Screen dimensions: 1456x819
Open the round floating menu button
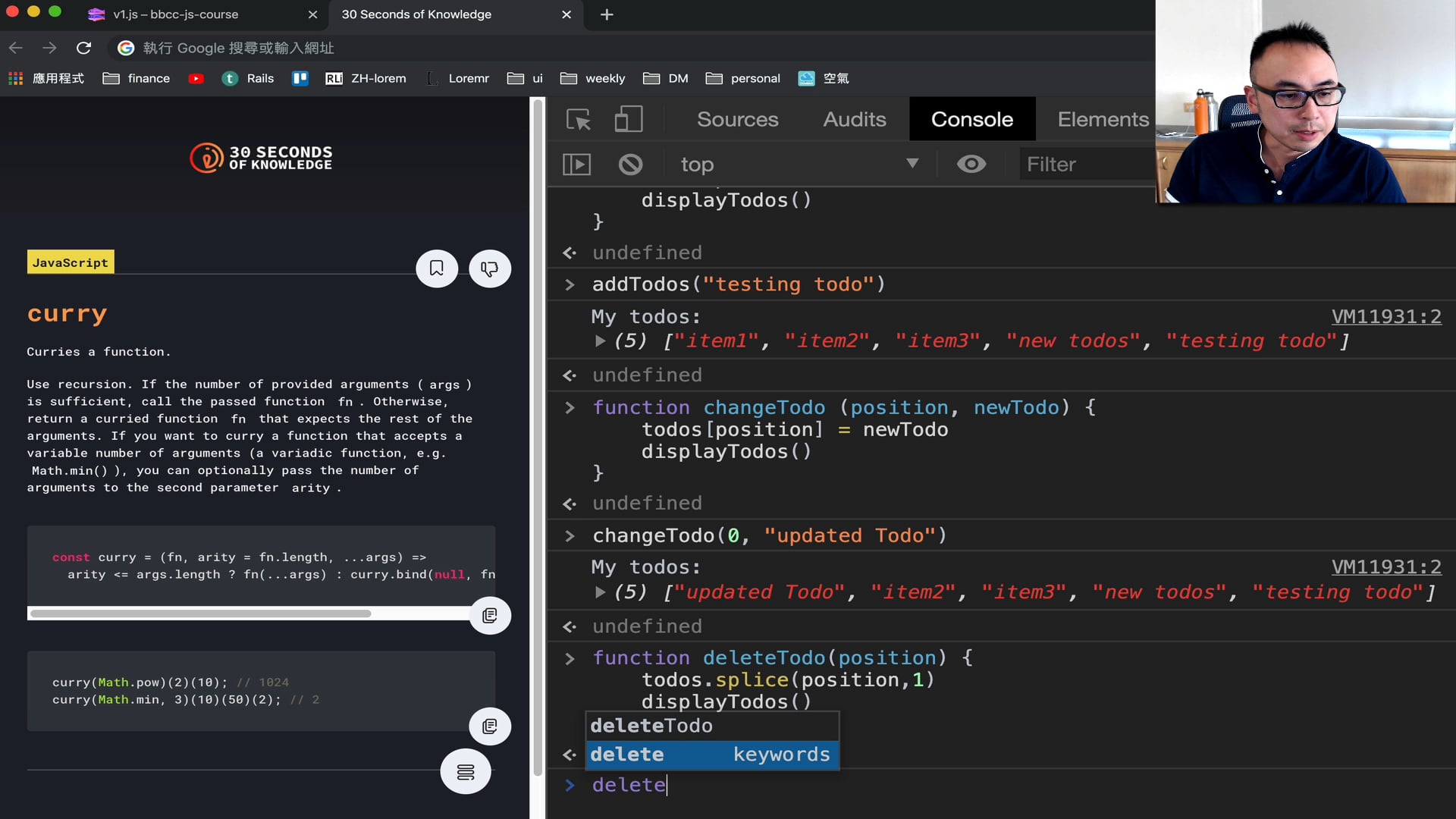[466, 772]
